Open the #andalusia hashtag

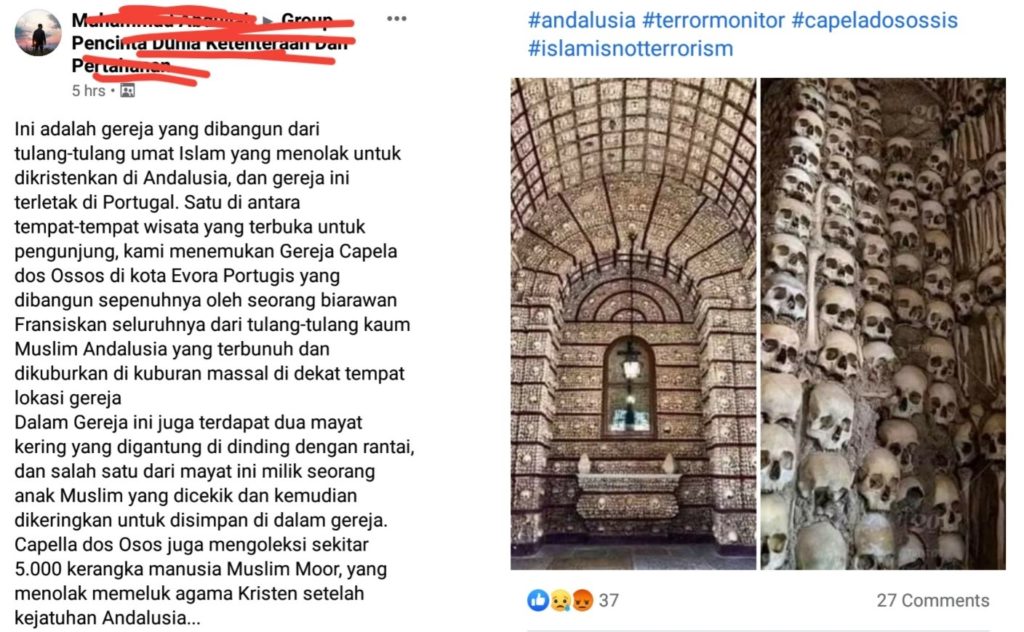[x=581, y=20]
